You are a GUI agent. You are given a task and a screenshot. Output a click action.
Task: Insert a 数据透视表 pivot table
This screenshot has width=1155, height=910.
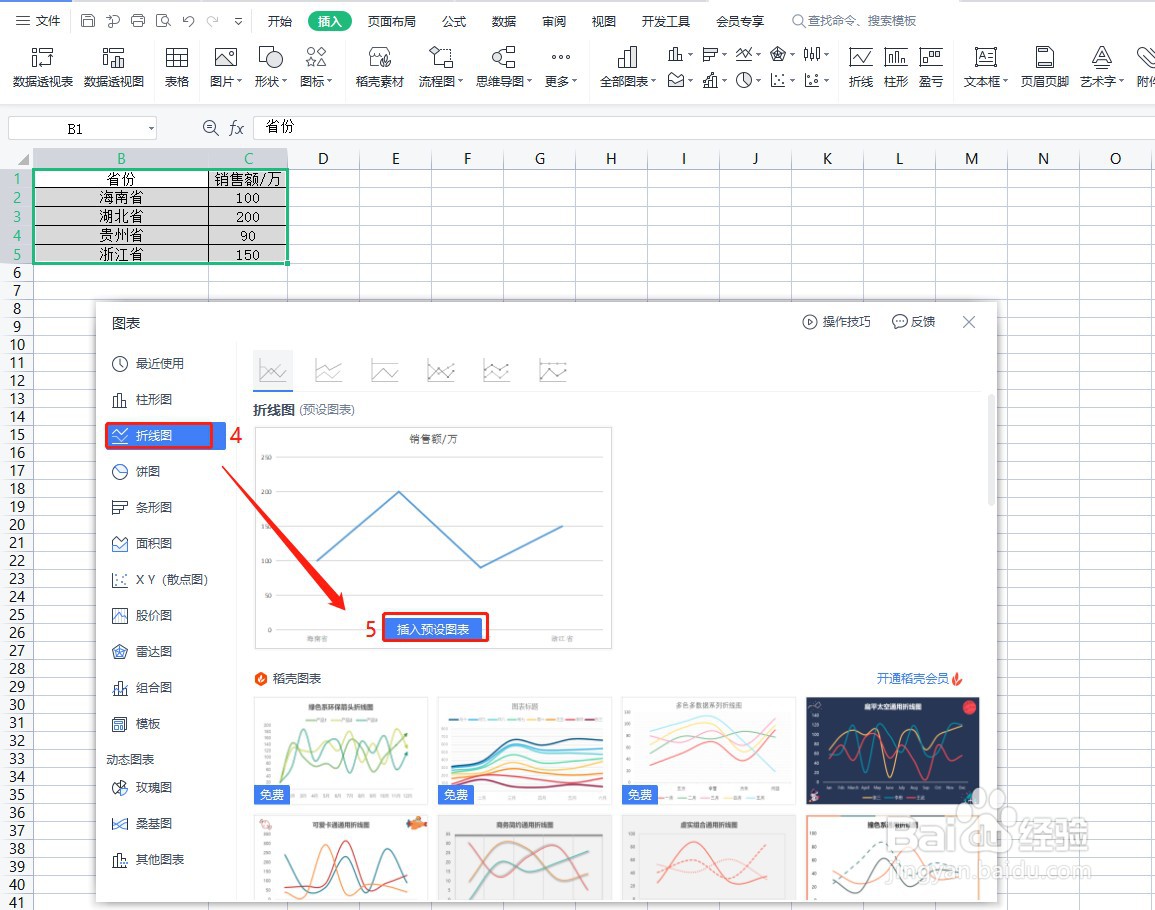pos(43,67)
